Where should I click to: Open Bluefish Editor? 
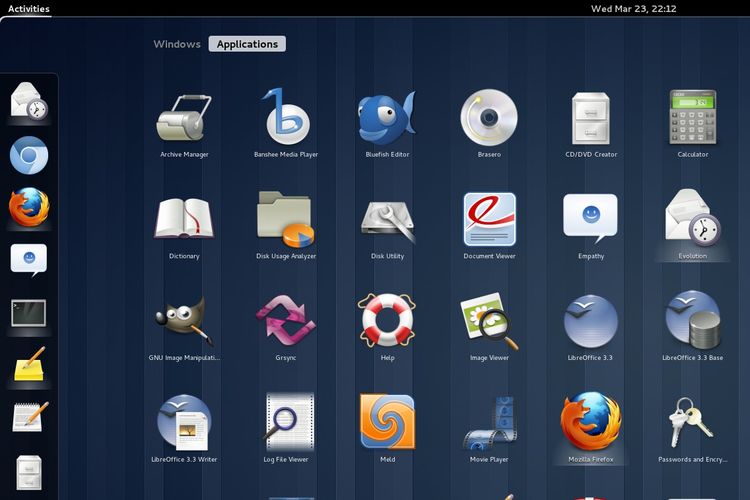point(387,119)
